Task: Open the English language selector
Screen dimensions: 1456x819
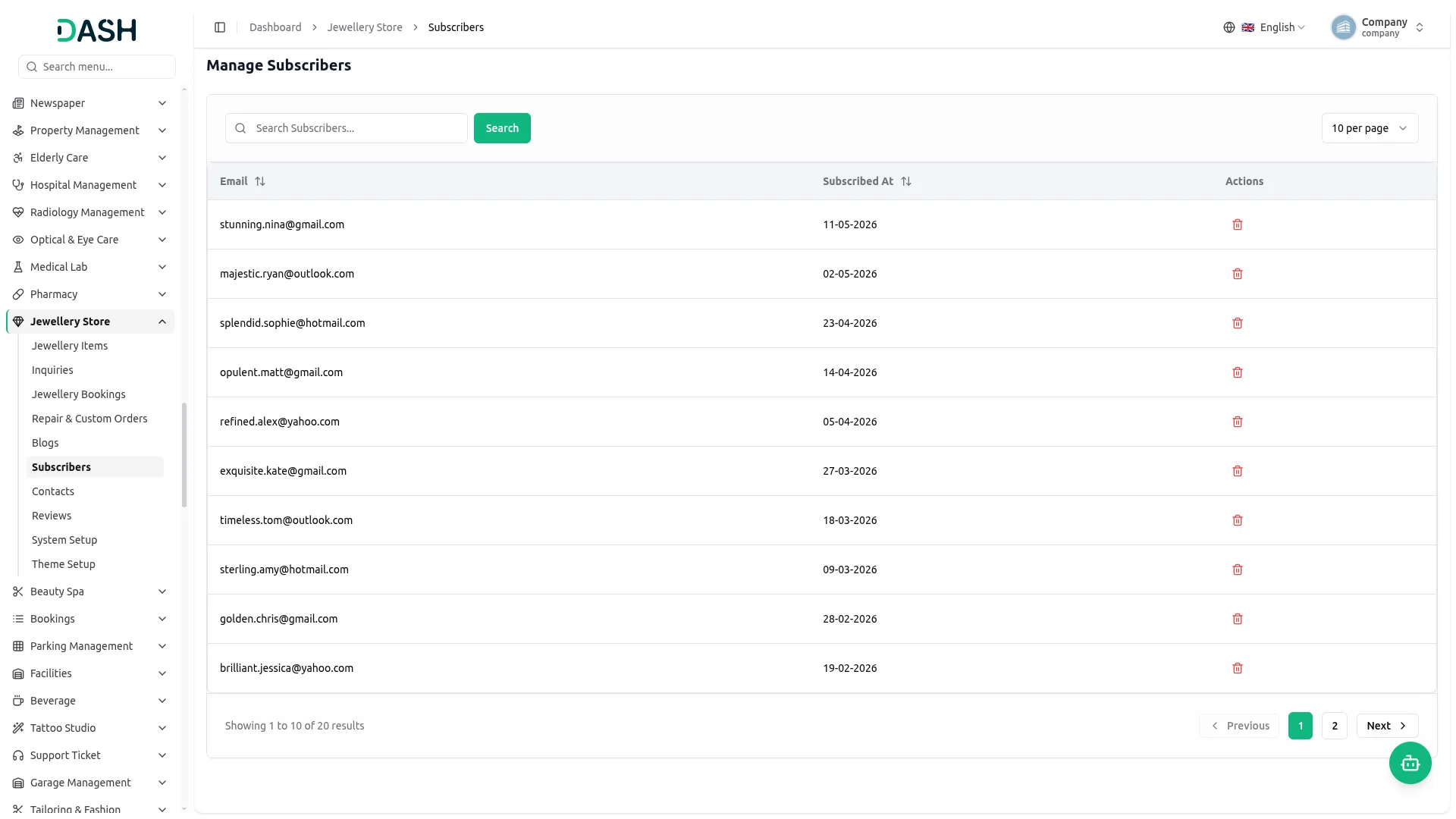Action: (x=1264, y=27)
